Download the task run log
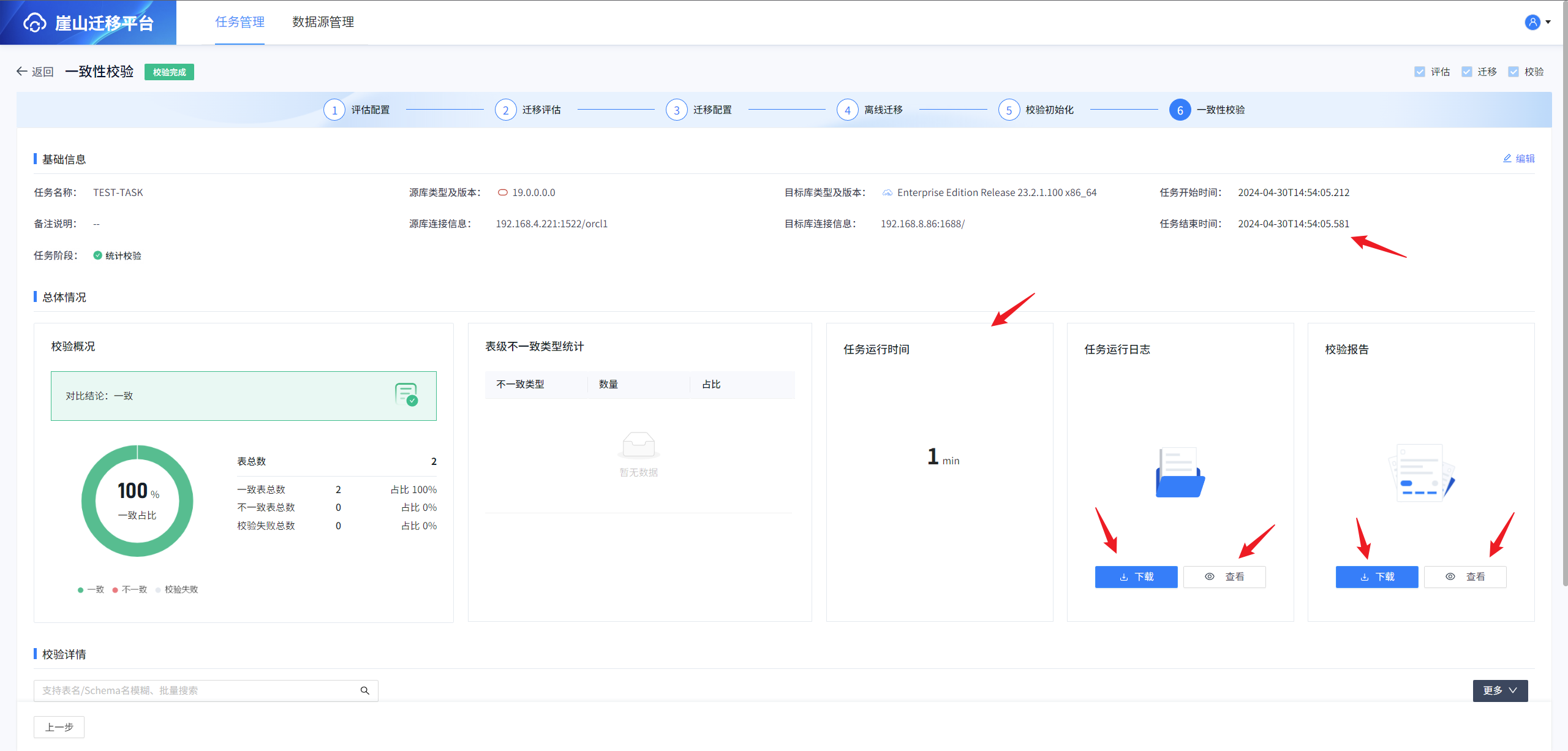 pyautogui.click(x=1136, y=576)
